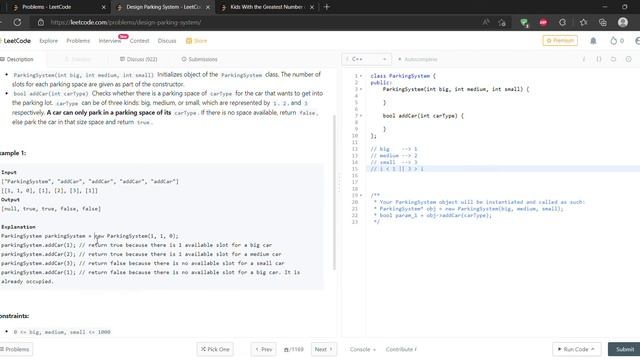The width and height of the screenshot is (640, 360).
Task: Click the curly-braces format icon in the editor toolbar
Action: click(599, 59)
